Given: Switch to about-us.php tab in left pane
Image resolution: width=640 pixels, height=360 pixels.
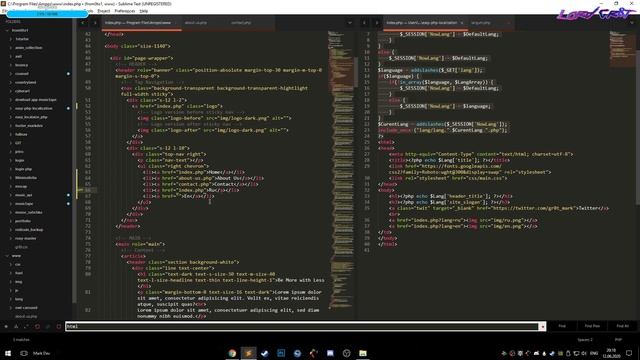Looking at the screenshot, I should 196,23.
